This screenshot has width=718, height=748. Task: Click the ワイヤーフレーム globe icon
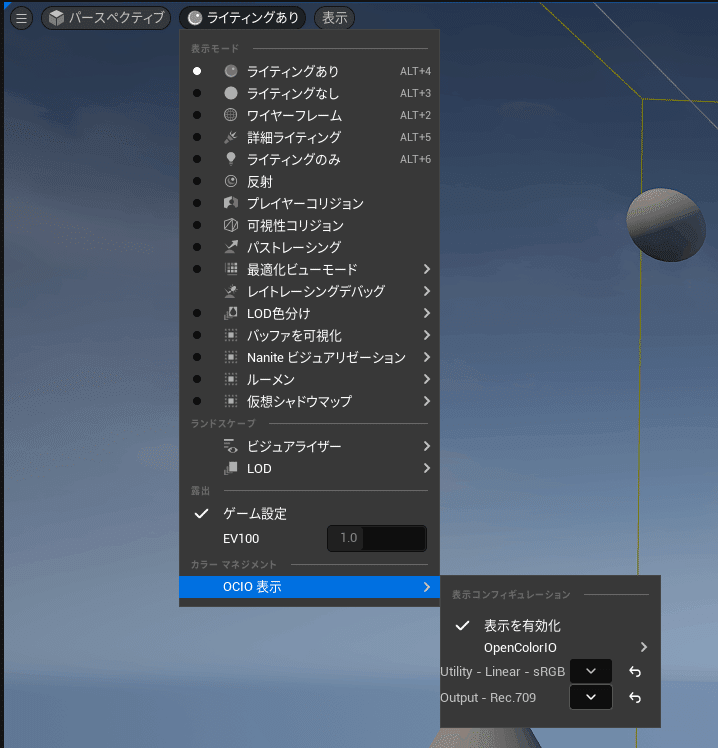pyautogui.click(x=231, y=115)
